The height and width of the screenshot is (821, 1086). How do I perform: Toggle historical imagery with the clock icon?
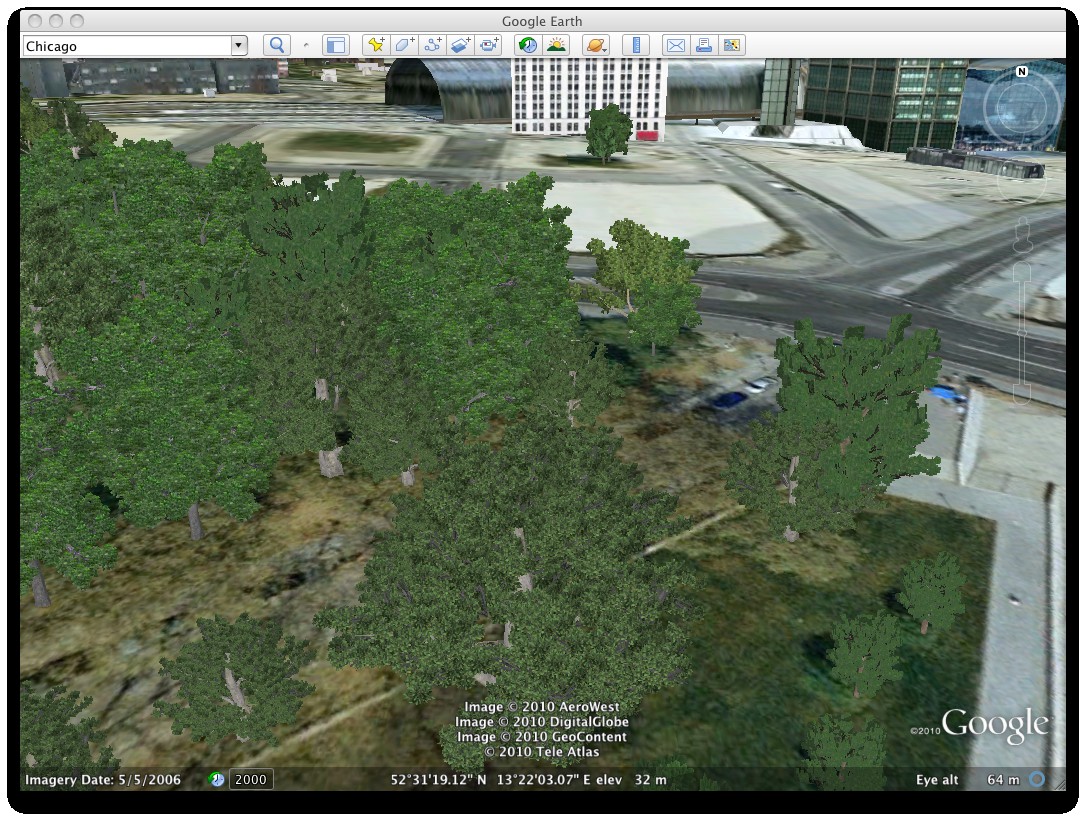click(x=526, y=45)
